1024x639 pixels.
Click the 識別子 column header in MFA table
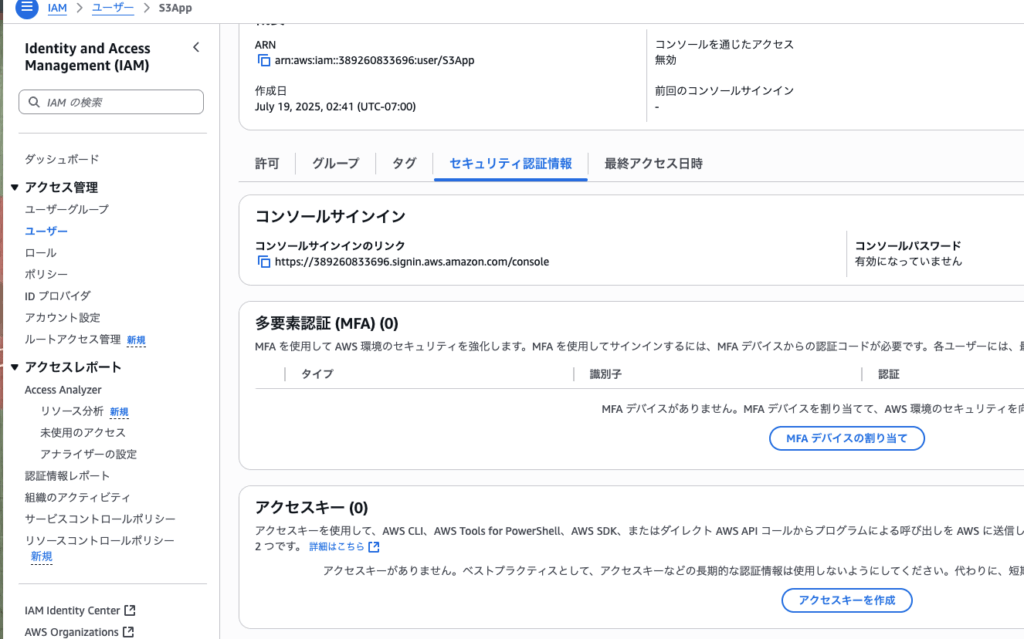[605, 374]
